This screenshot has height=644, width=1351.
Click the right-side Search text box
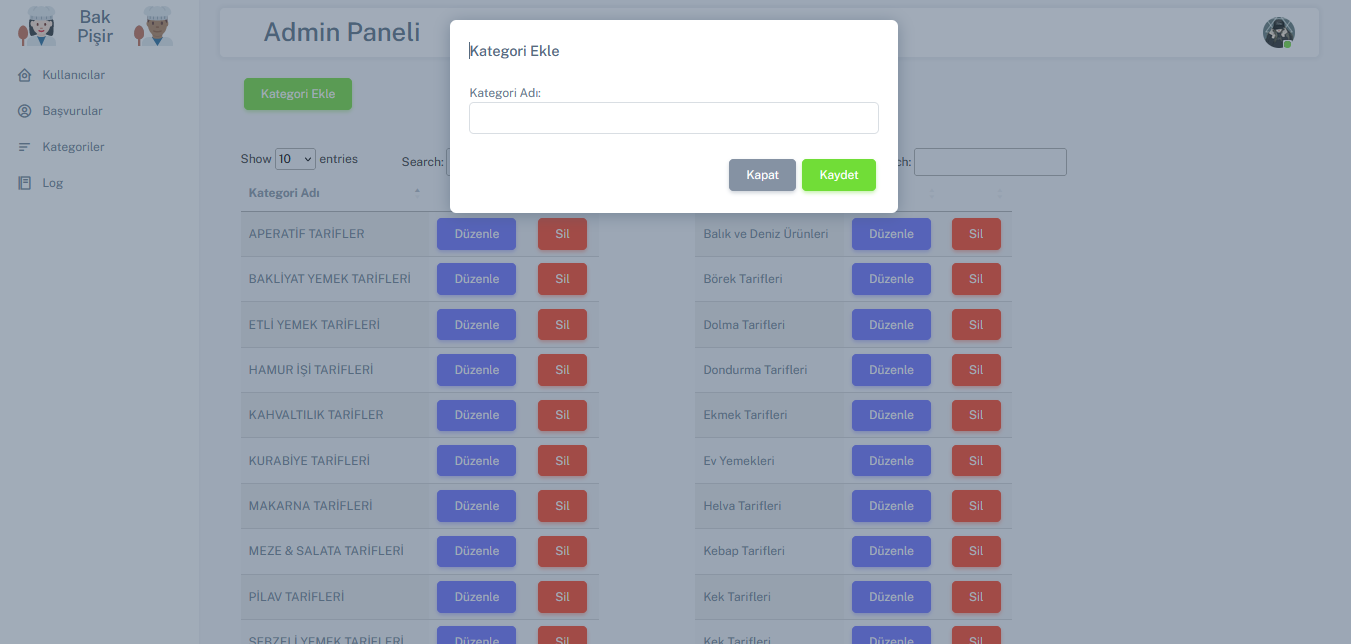990,161
